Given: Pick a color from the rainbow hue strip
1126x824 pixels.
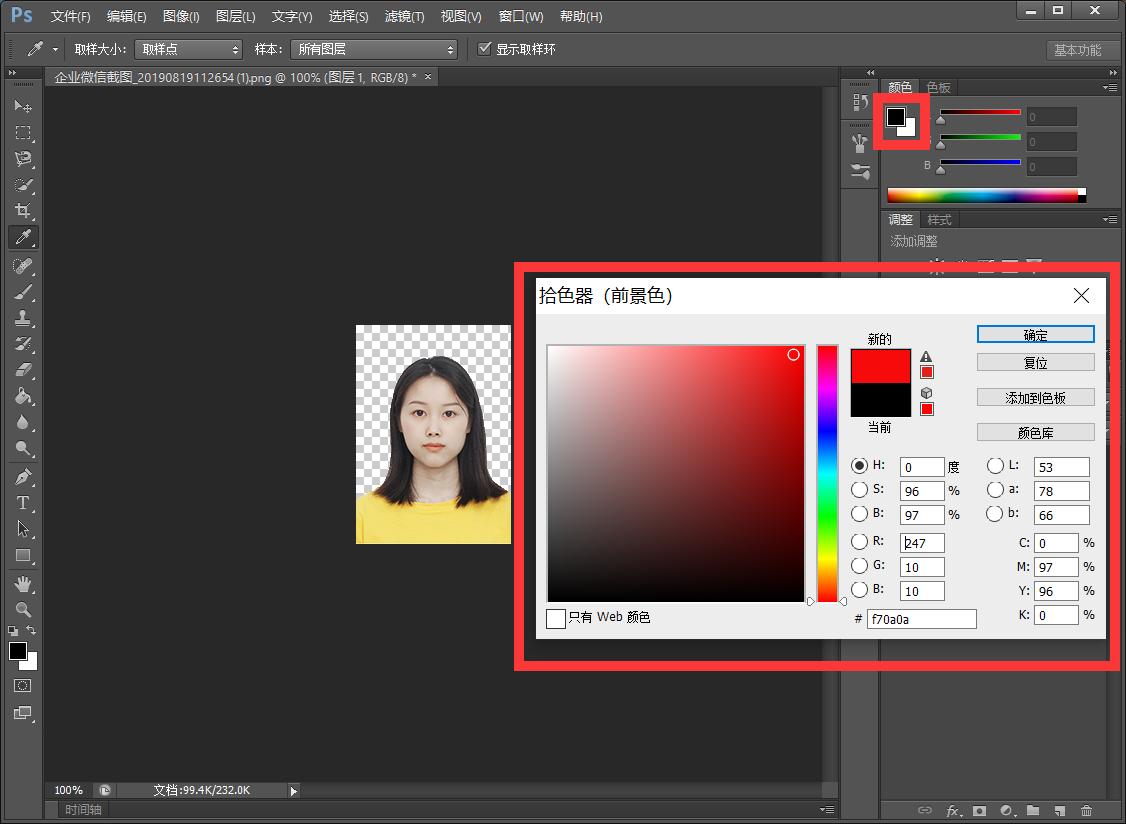Looking at the screenshot, I should [x=827, y=470].
